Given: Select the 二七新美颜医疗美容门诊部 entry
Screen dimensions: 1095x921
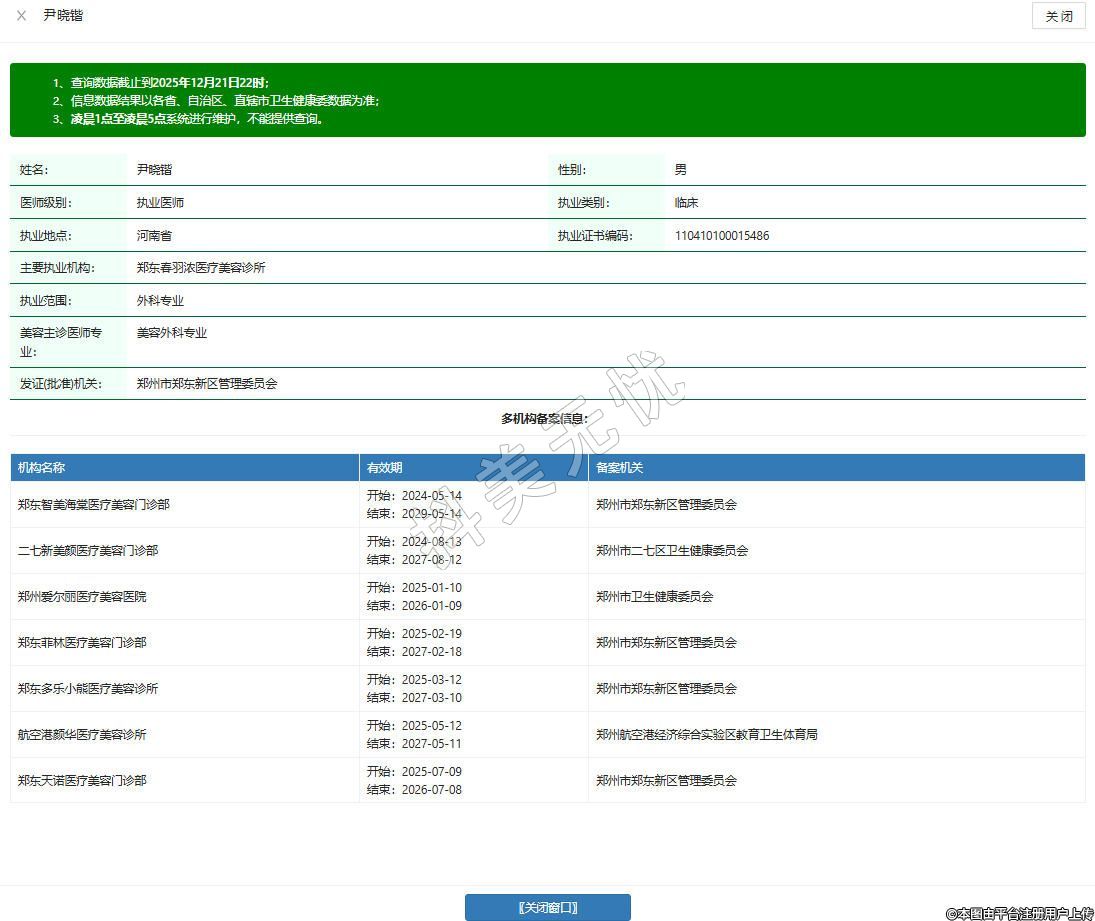Looking at the screenshot, I should [x=88, y=551].
